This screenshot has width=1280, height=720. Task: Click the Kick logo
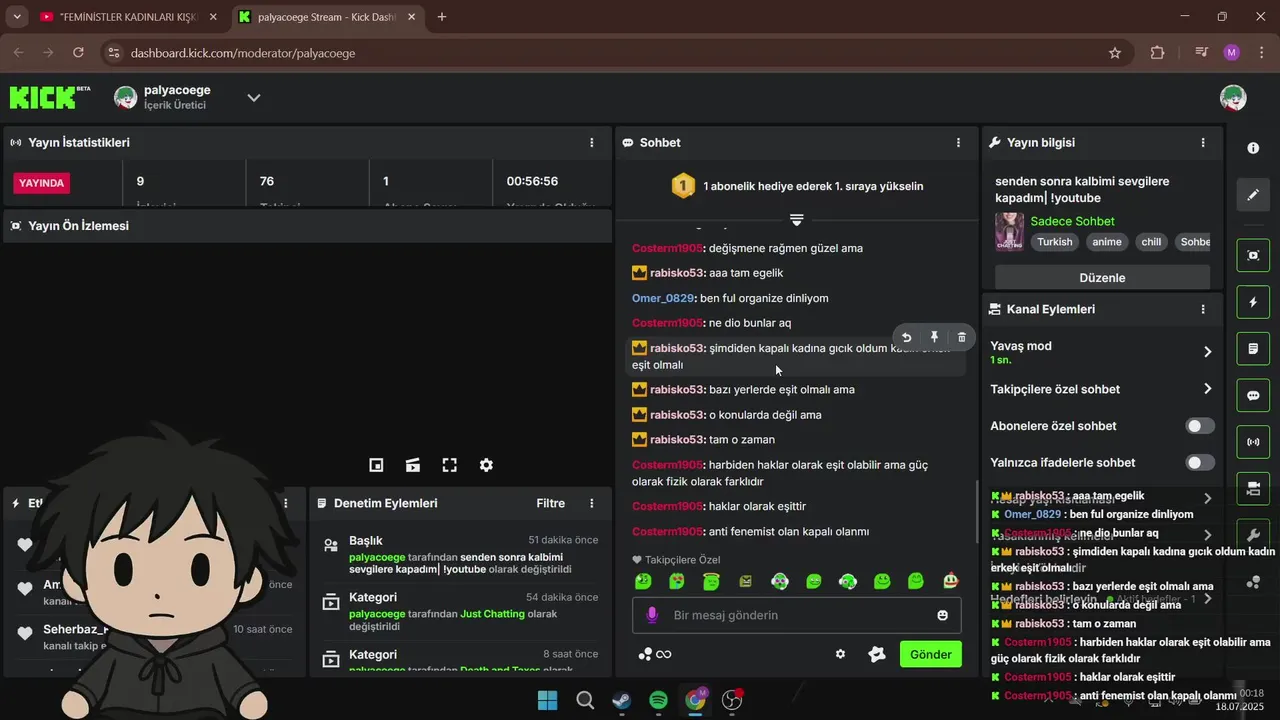[x=49, y=97]
